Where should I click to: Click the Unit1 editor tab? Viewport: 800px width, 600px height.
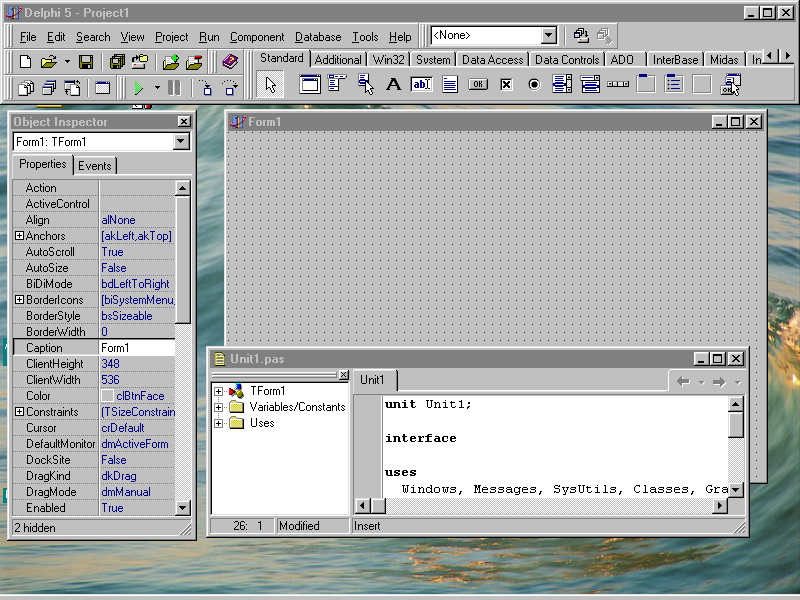click(x=372, y=380)
